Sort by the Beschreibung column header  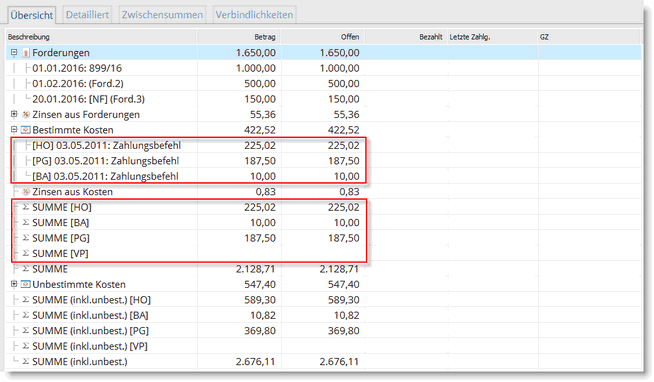(102, 37)
